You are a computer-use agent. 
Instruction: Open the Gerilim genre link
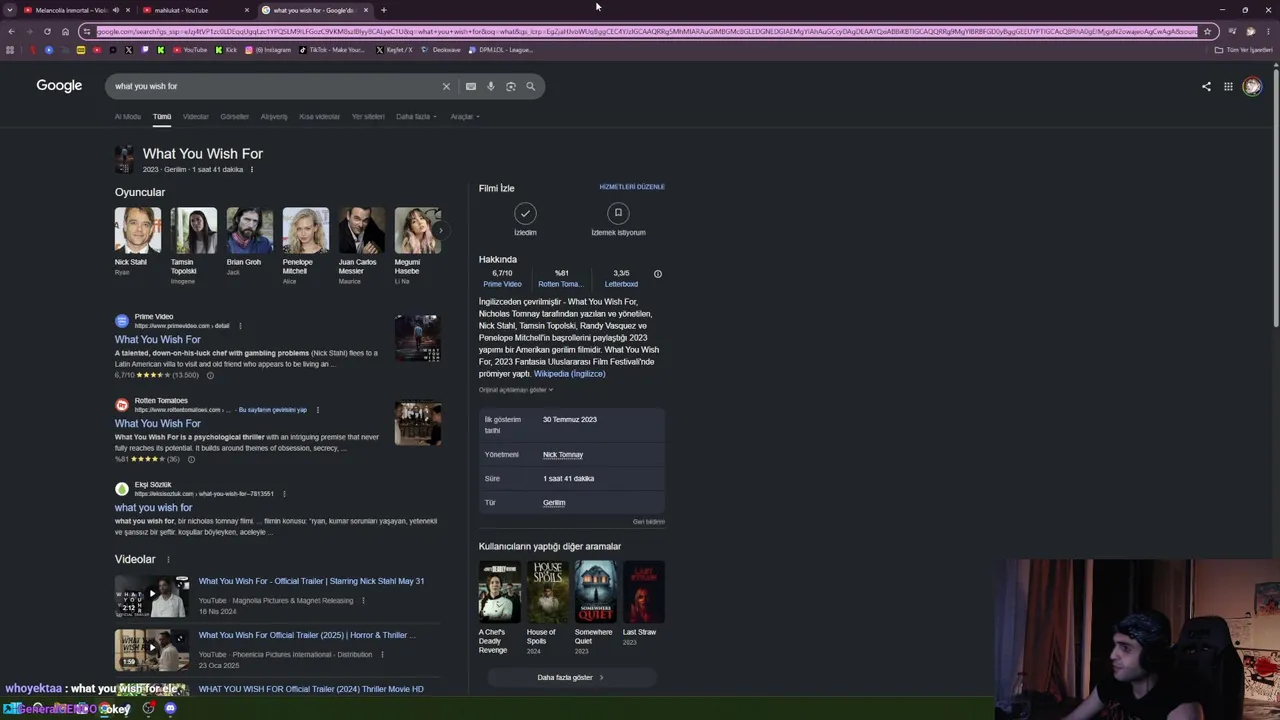pos(554,503)
